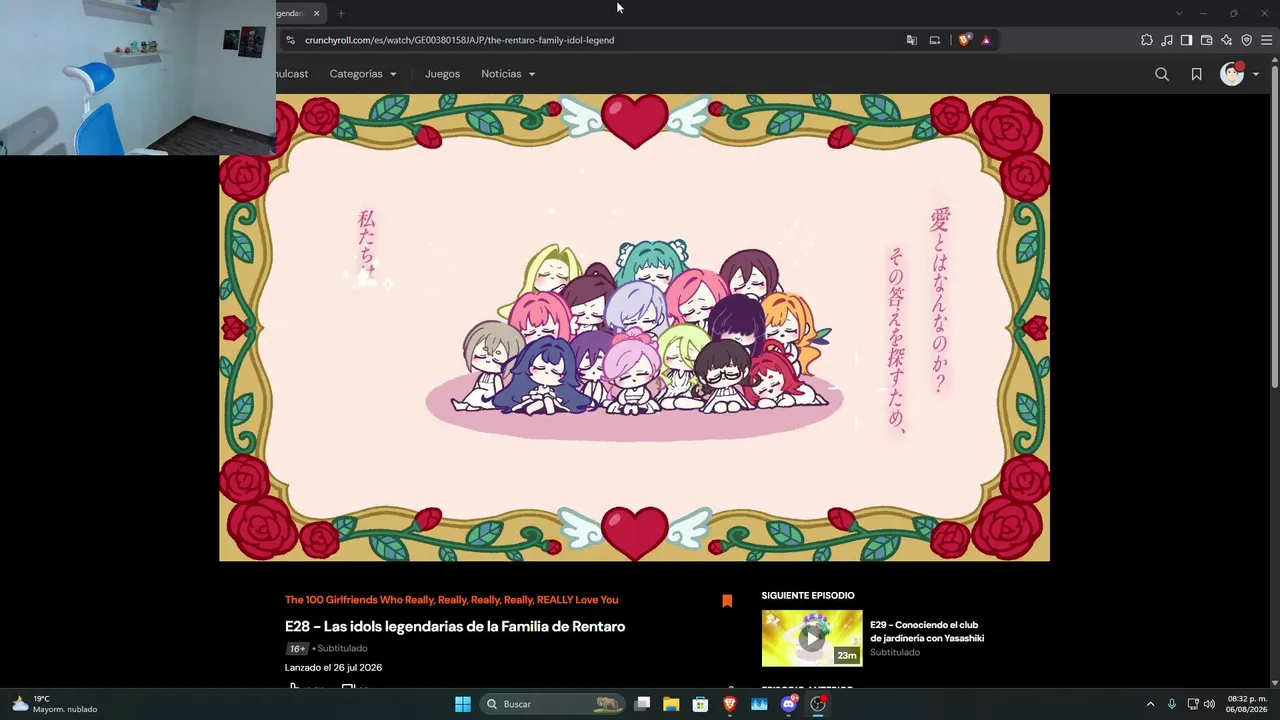The width and height of the screenshot is (1280, 720).
Task: Close the current browser tab
Action: 316,13
